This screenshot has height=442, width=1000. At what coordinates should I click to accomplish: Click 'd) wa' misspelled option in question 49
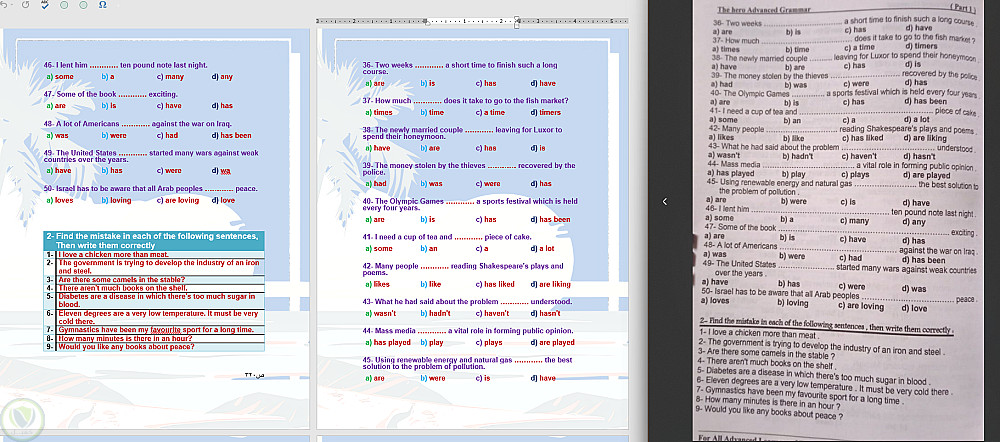point(221,171)
